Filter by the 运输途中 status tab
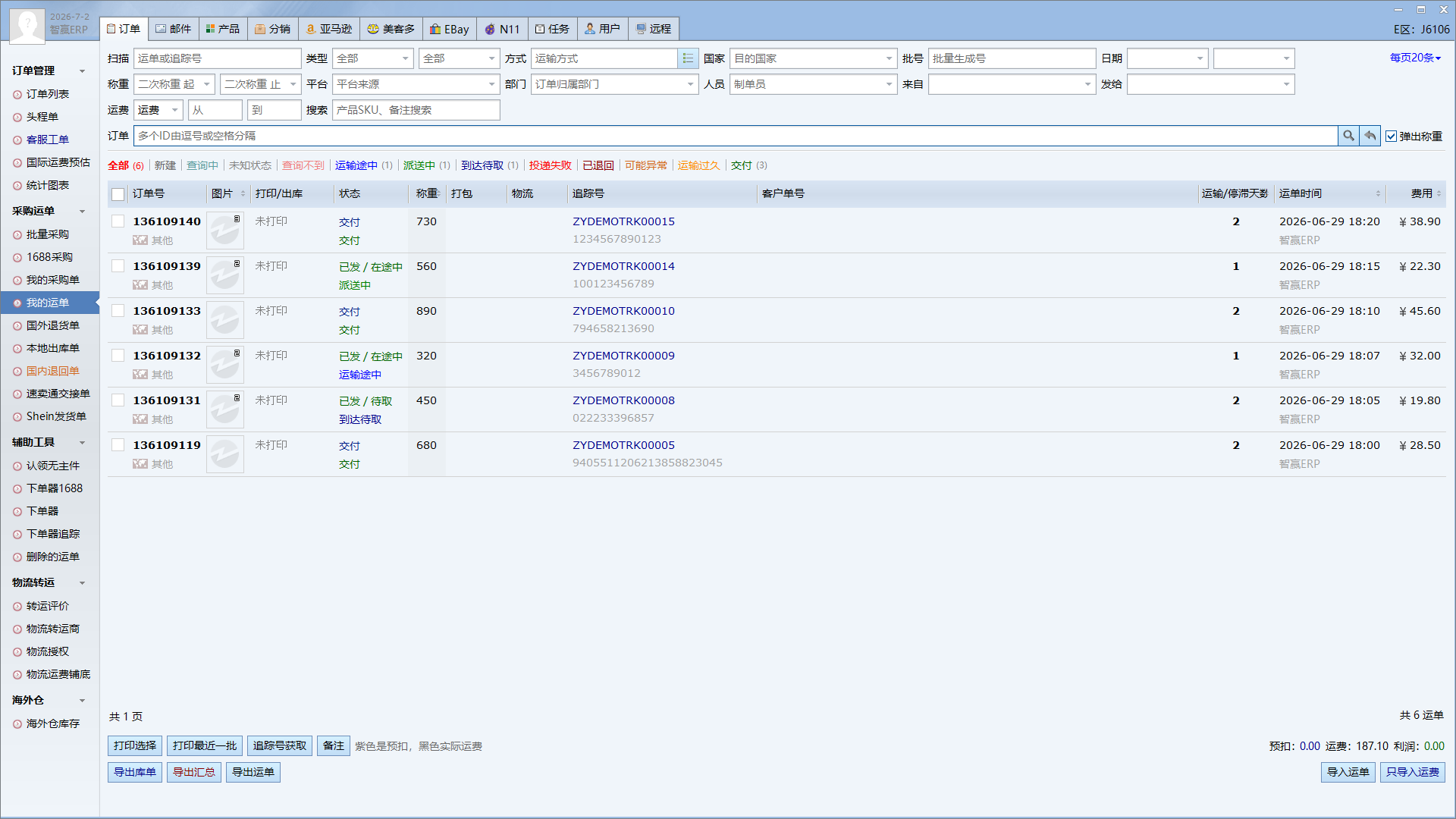Viewport: 1456px width, 819px height. pos(356,165)
